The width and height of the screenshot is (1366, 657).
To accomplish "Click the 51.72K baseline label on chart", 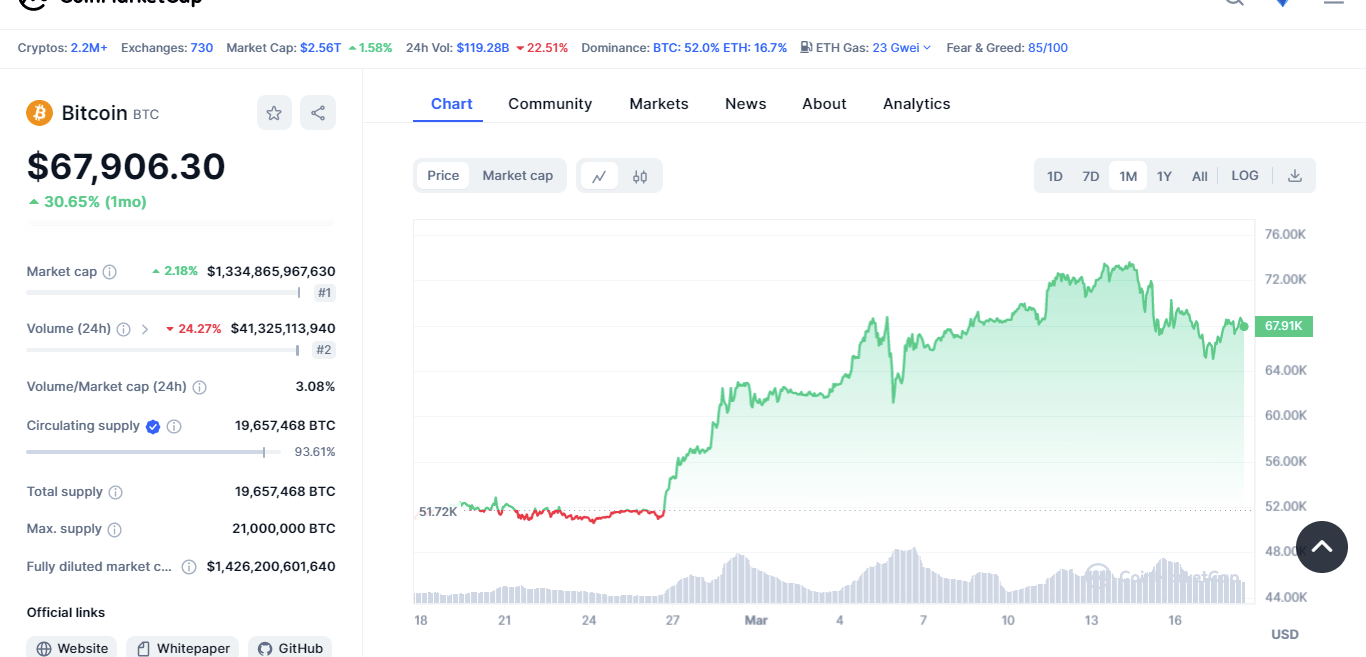I will tap(438, 511).
